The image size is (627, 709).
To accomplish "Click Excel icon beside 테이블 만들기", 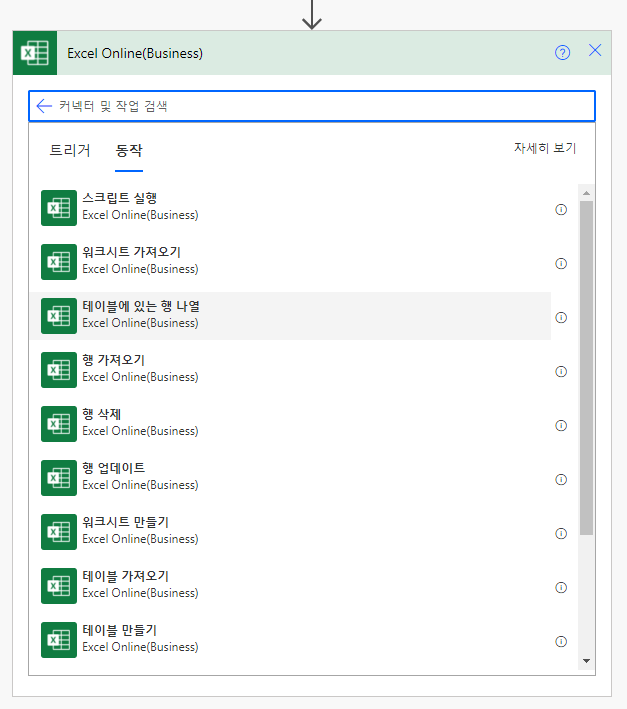I will tap(59, 640).
